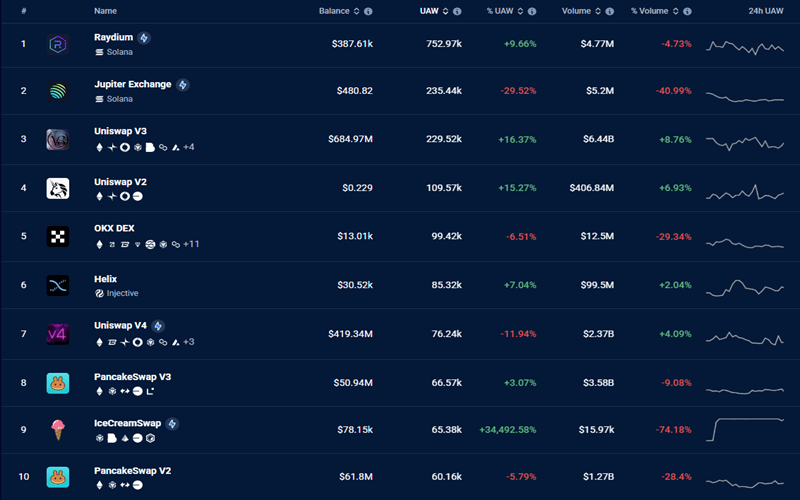The width and height of the screenshot is (800, 500).
Task: Click the Helix logo icon
Action: (x=58, y=285)
